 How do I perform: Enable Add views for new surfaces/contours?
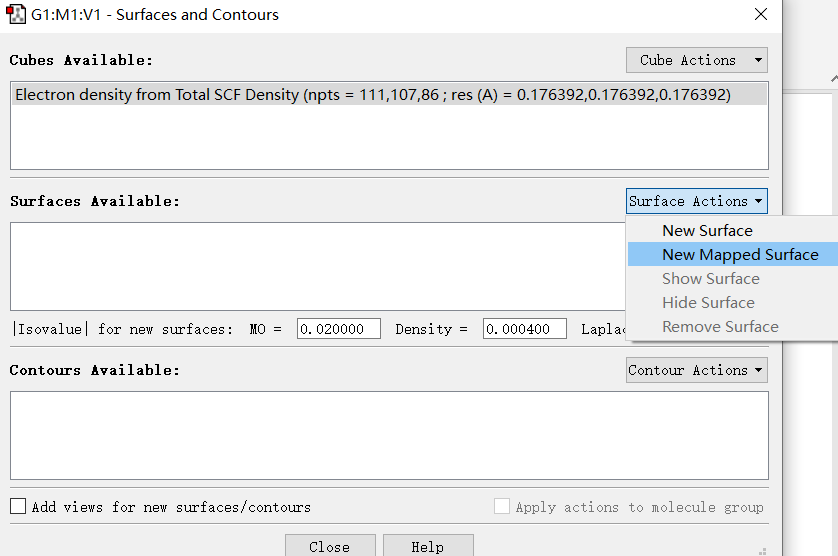[18, 506]
